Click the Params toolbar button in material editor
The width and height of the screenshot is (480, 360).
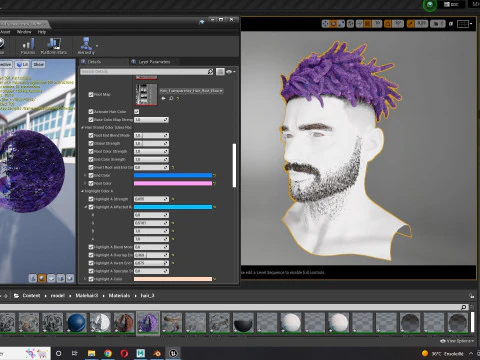click(x=28, y=47)
